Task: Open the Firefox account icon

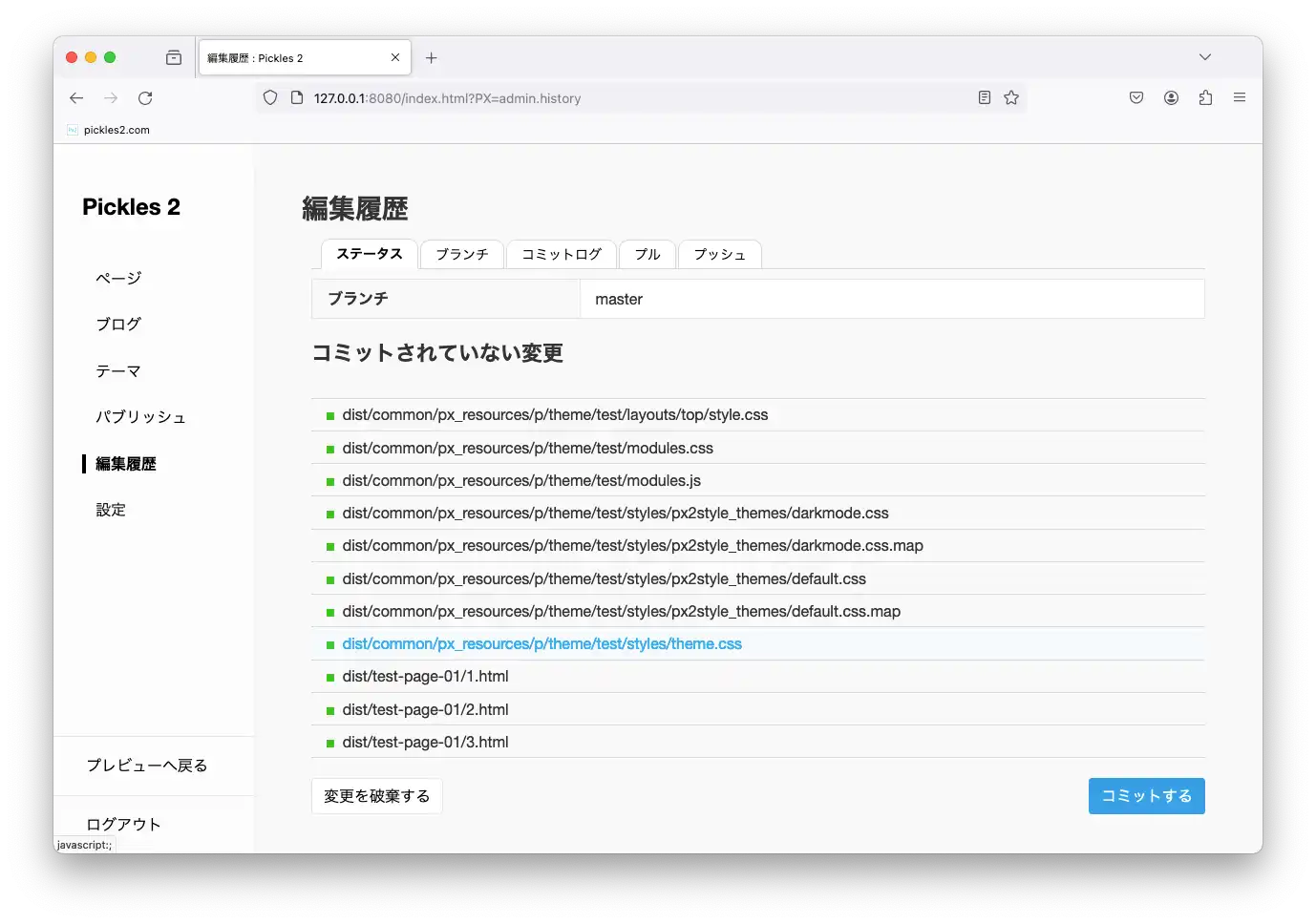Action: coord(1171,98)
